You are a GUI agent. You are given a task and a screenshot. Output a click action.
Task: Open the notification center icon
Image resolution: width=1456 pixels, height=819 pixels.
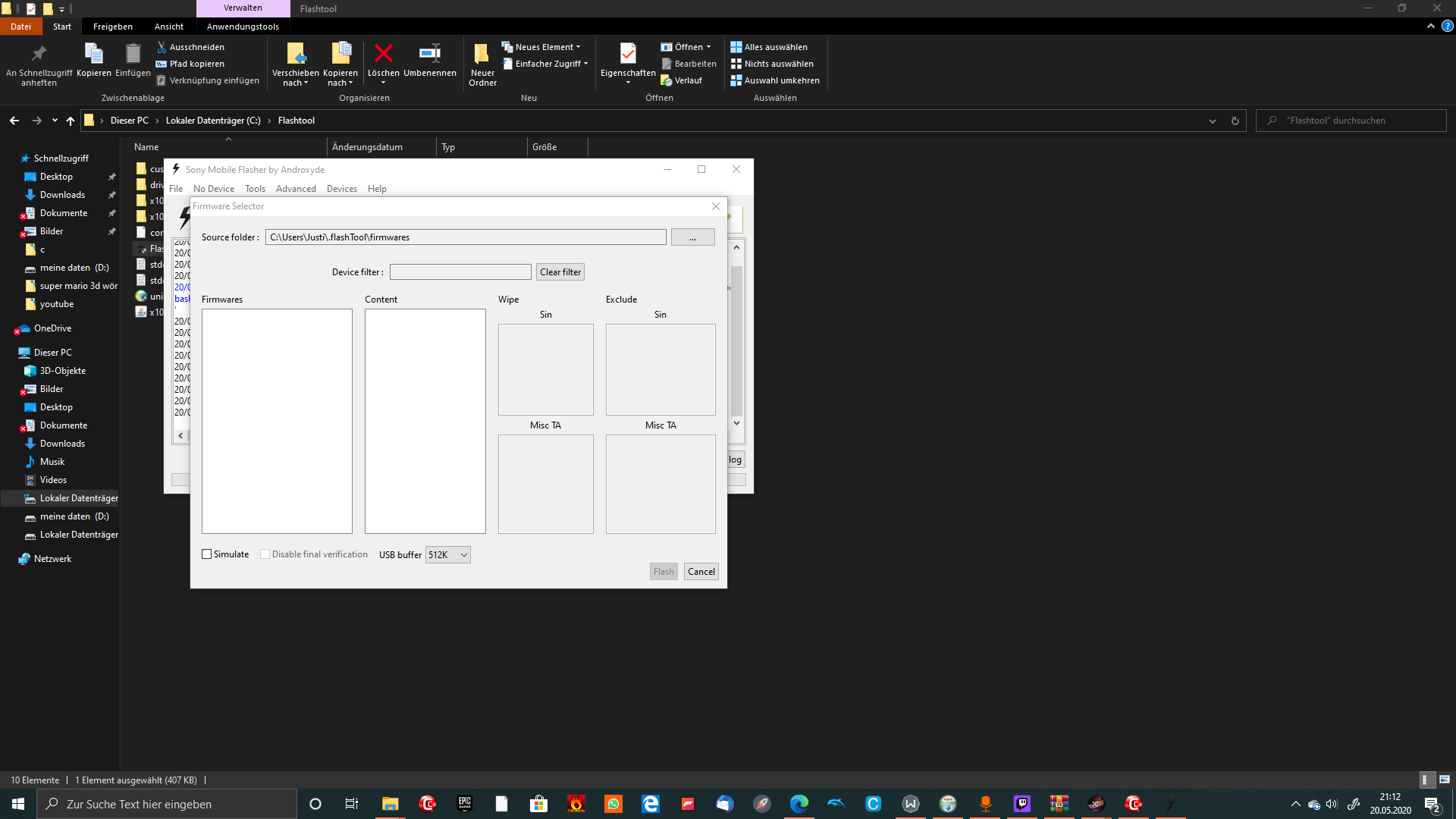pyautogui.click(x=1432, y=804)
